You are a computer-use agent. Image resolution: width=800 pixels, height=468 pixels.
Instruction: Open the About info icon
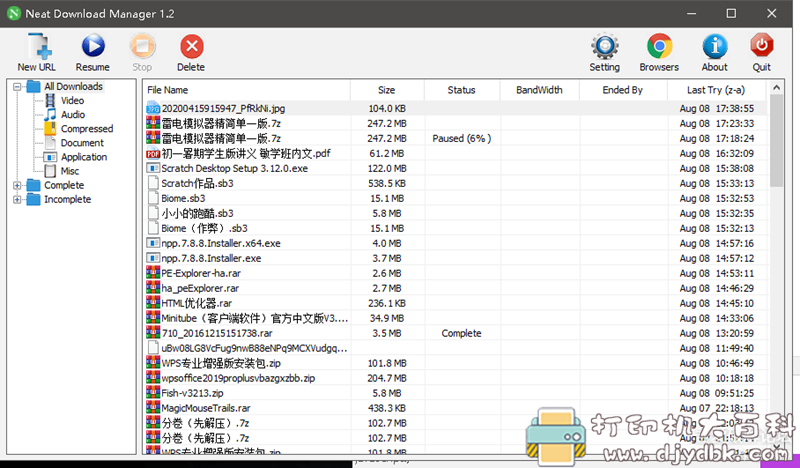pyautogui.click(x=715, y=46)
